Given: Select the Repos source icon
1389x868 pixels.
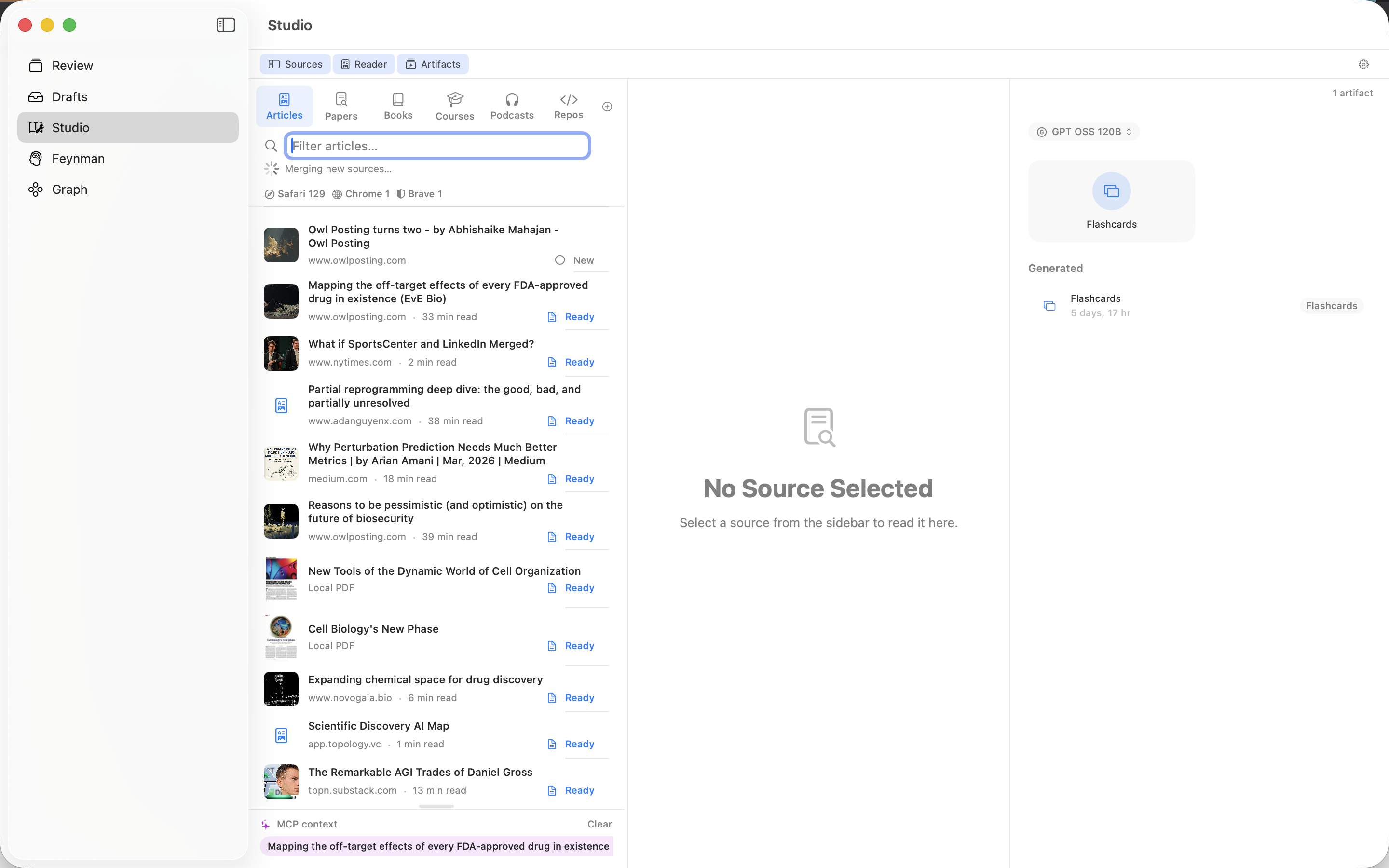Looking at the screenshot, I should (x=568, y=105).
